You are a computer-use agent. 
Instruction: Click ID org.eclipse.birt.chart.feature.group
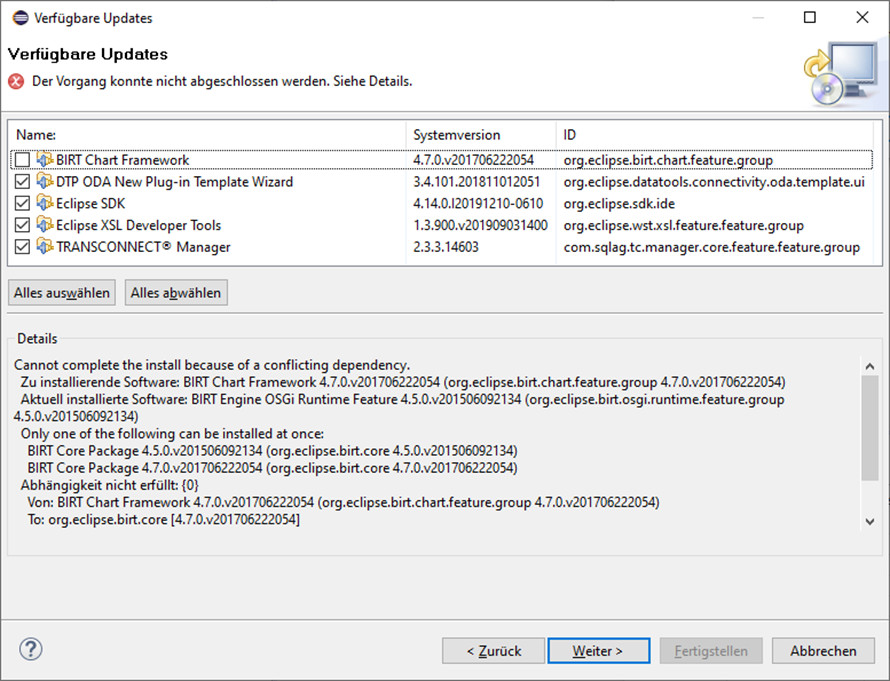tap(668, 160)
